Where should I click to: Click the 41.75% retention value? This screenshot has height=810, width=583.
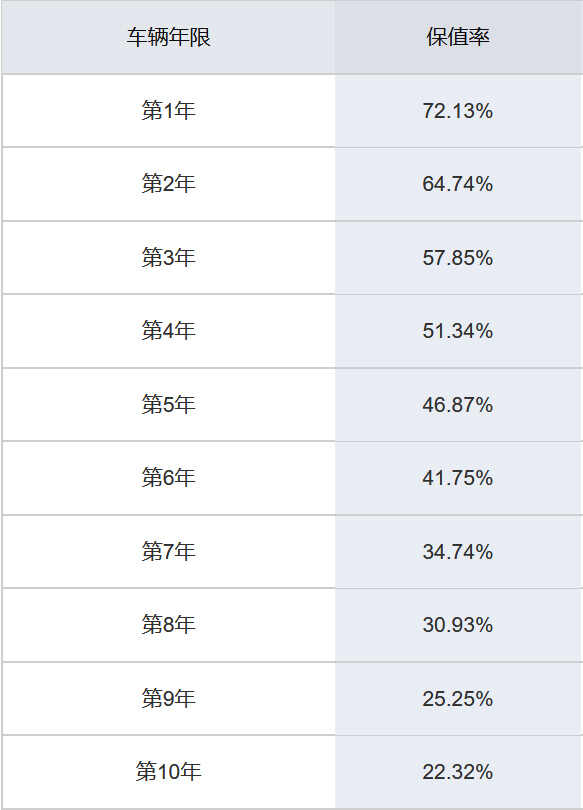click(458, 477)
